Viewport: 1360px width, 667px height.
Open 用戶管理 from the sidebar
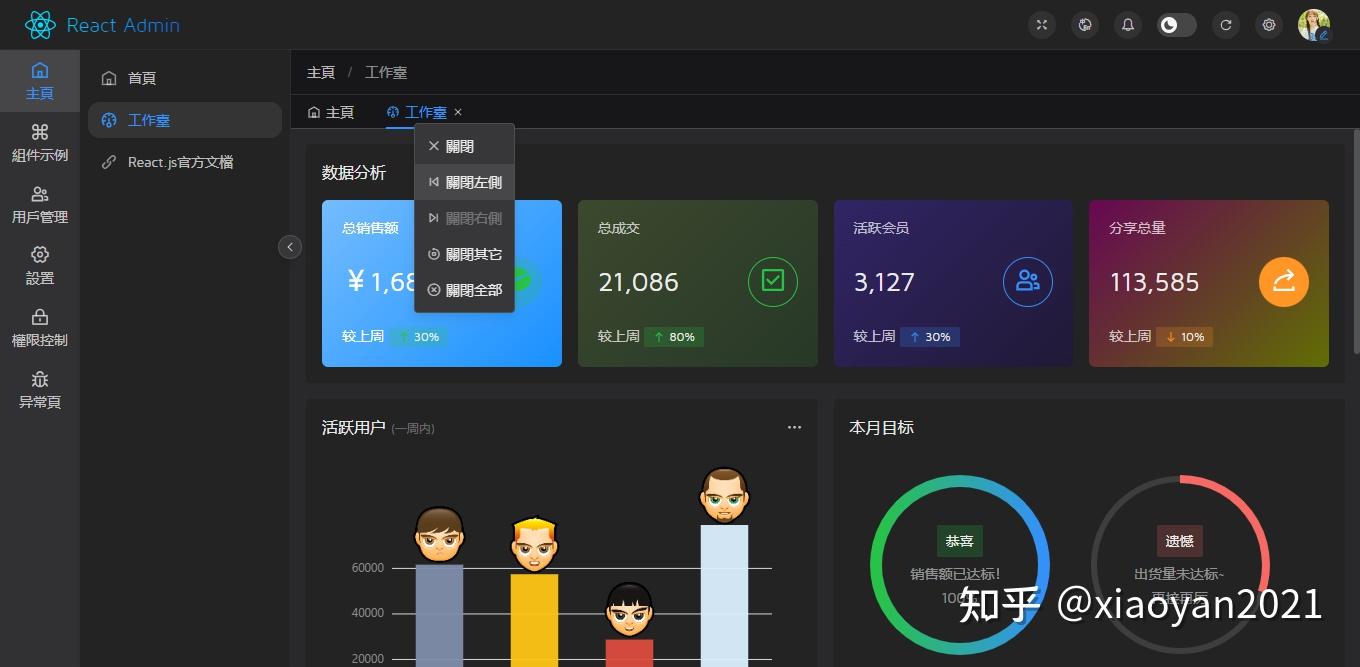pyautogui.click(x=40, y=203)
